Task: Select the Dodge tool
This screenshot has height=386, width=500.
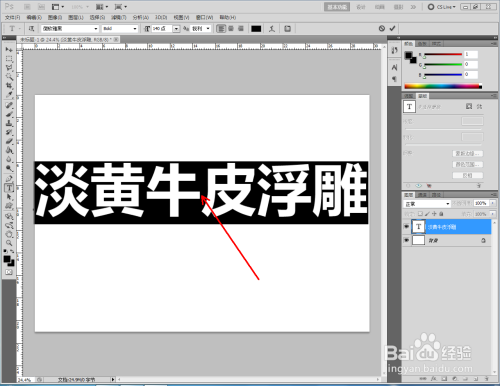Action: 9,168
